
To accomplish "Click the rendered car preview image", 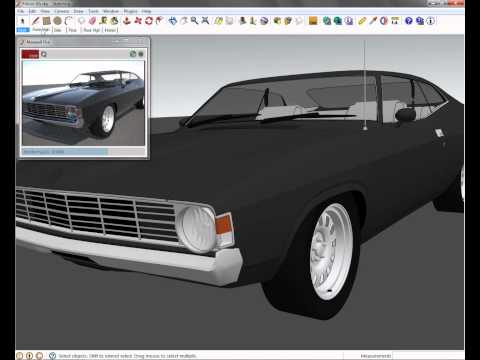I will [x=83, y=103].
